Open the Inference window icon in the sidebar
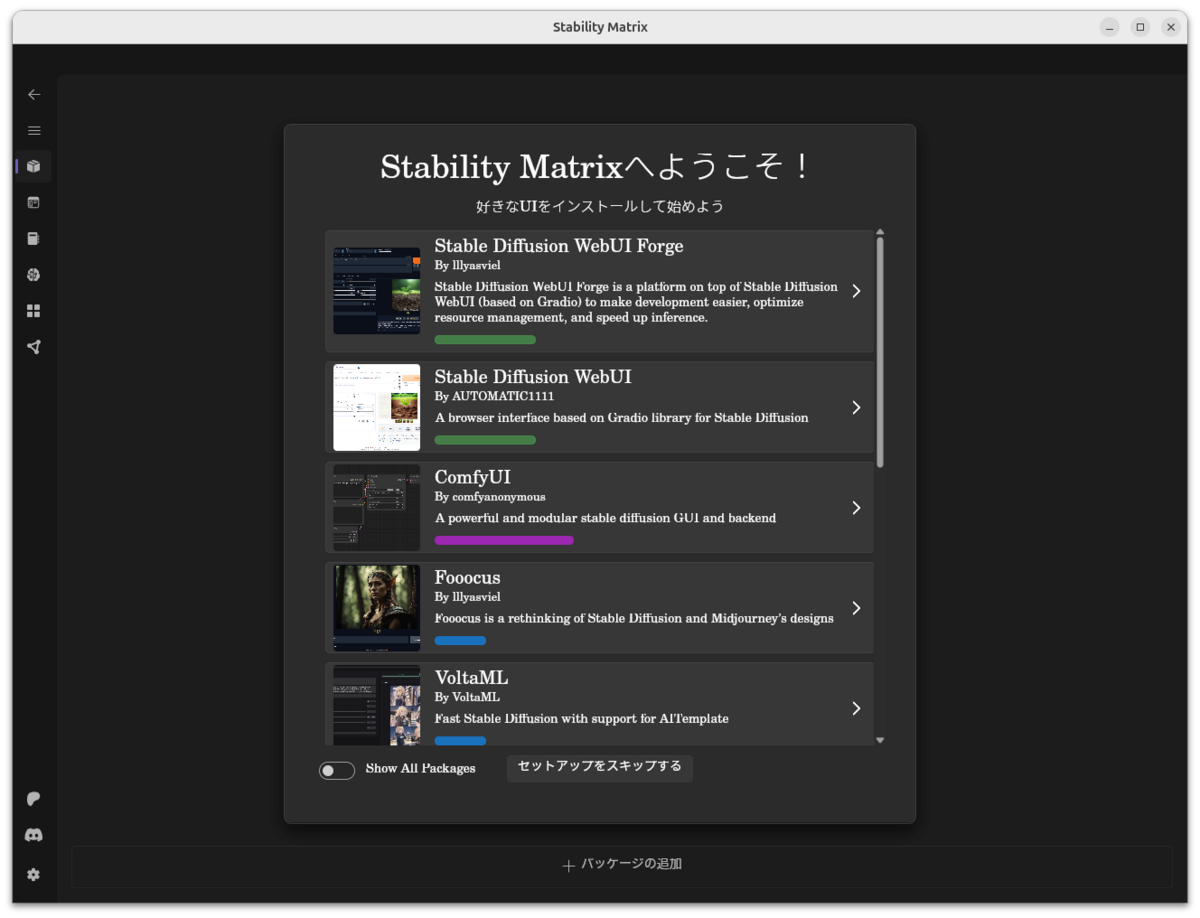The width and height of the screenshot is (1200, 918). (x=34, y=202)
